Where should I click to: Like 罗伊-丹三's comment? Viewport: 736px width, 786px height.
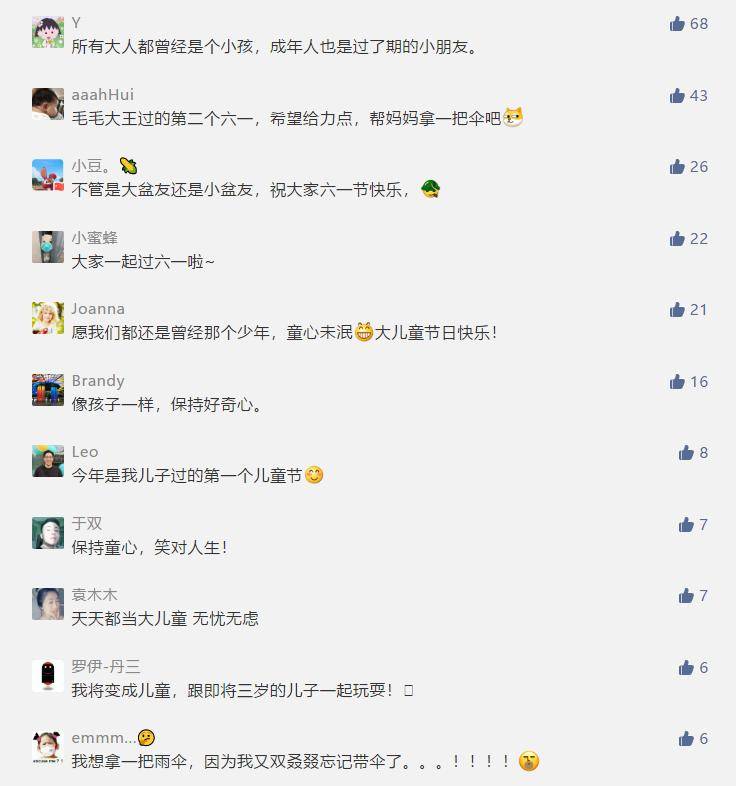pos(686,667)
